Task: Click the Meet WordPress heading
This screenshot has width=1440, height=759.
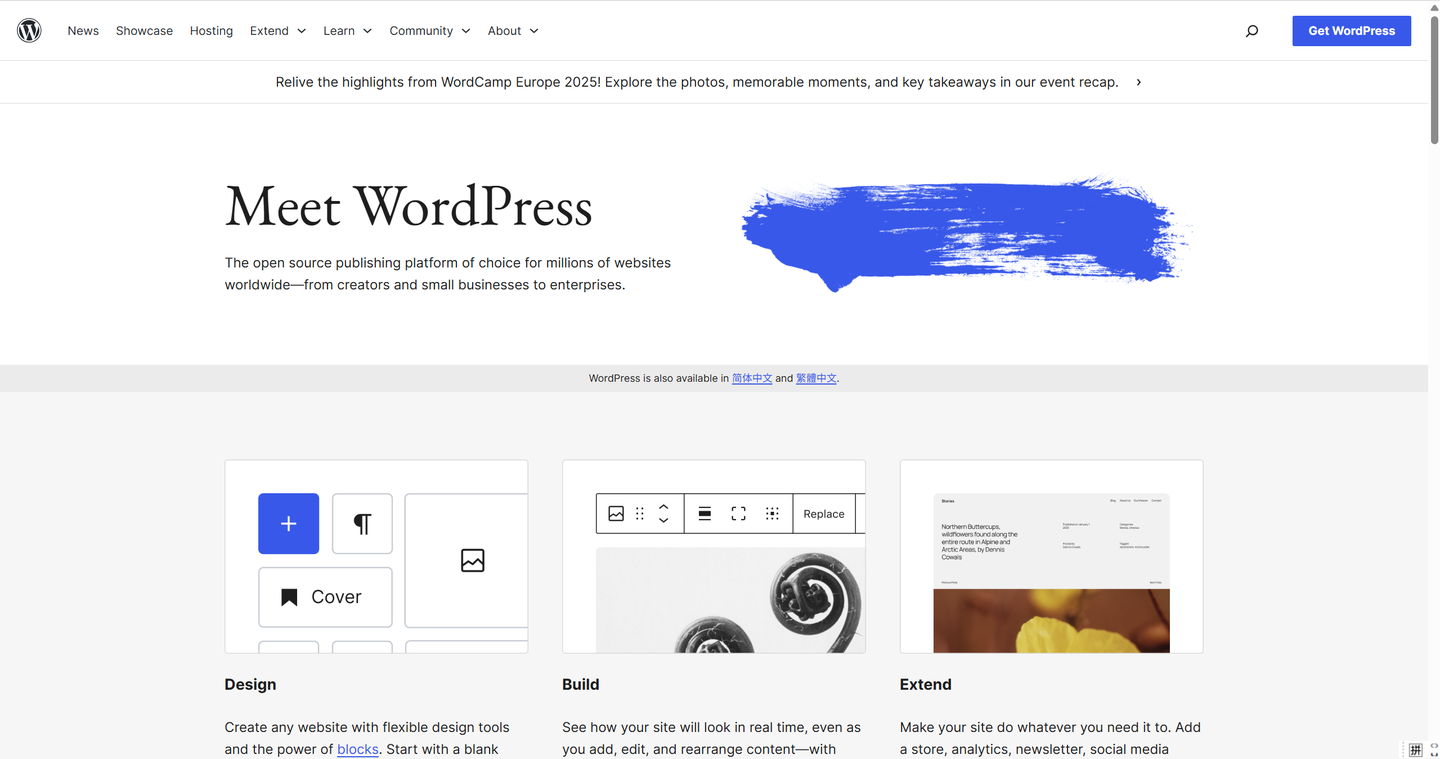Action: 409,207
